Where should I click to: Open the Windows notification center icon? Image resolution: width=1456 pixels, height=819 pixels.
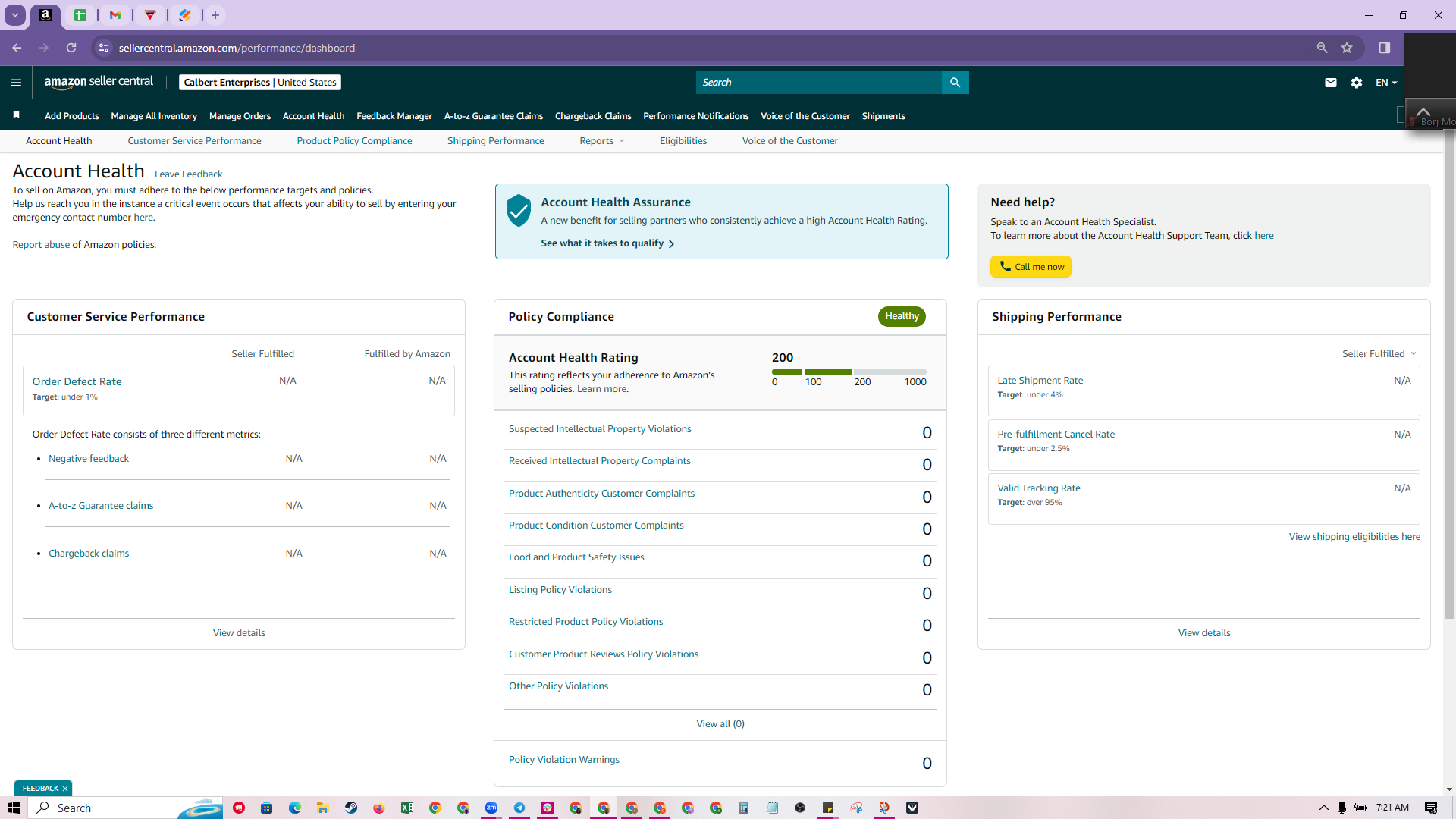click(x=1431, y=808)
